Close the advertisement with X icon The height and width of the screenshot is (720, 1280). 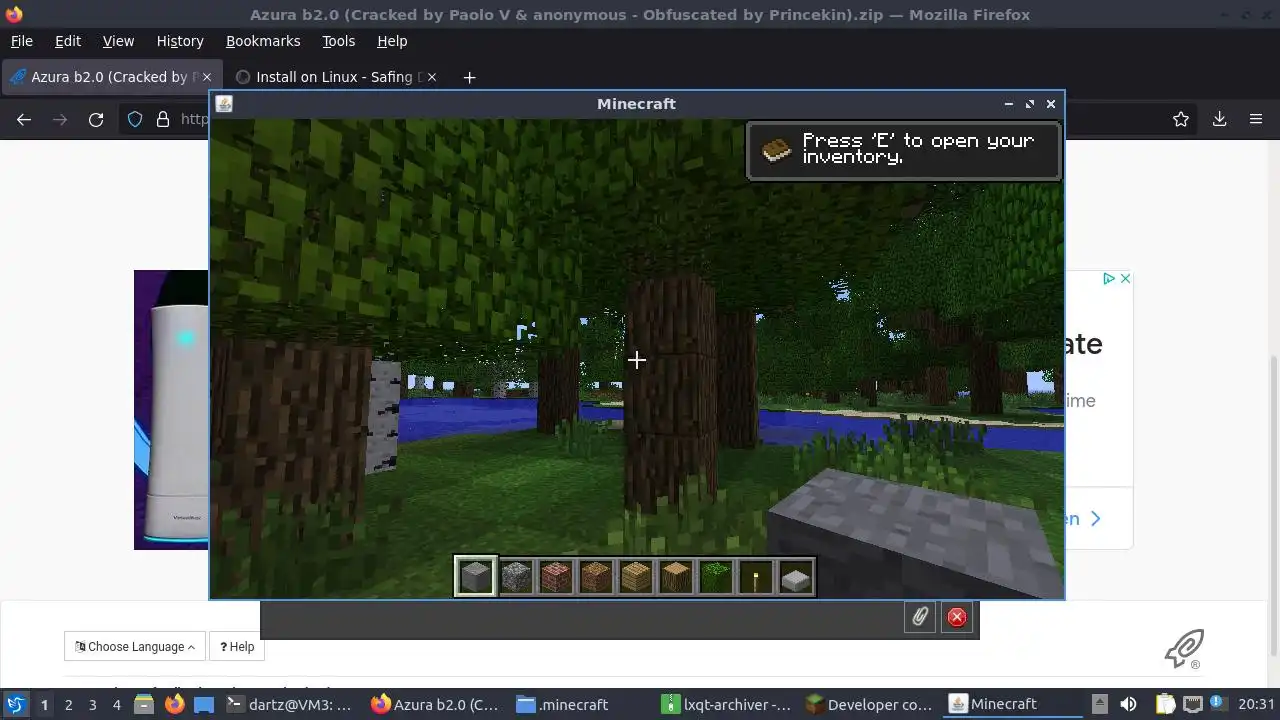point(1125,279)
